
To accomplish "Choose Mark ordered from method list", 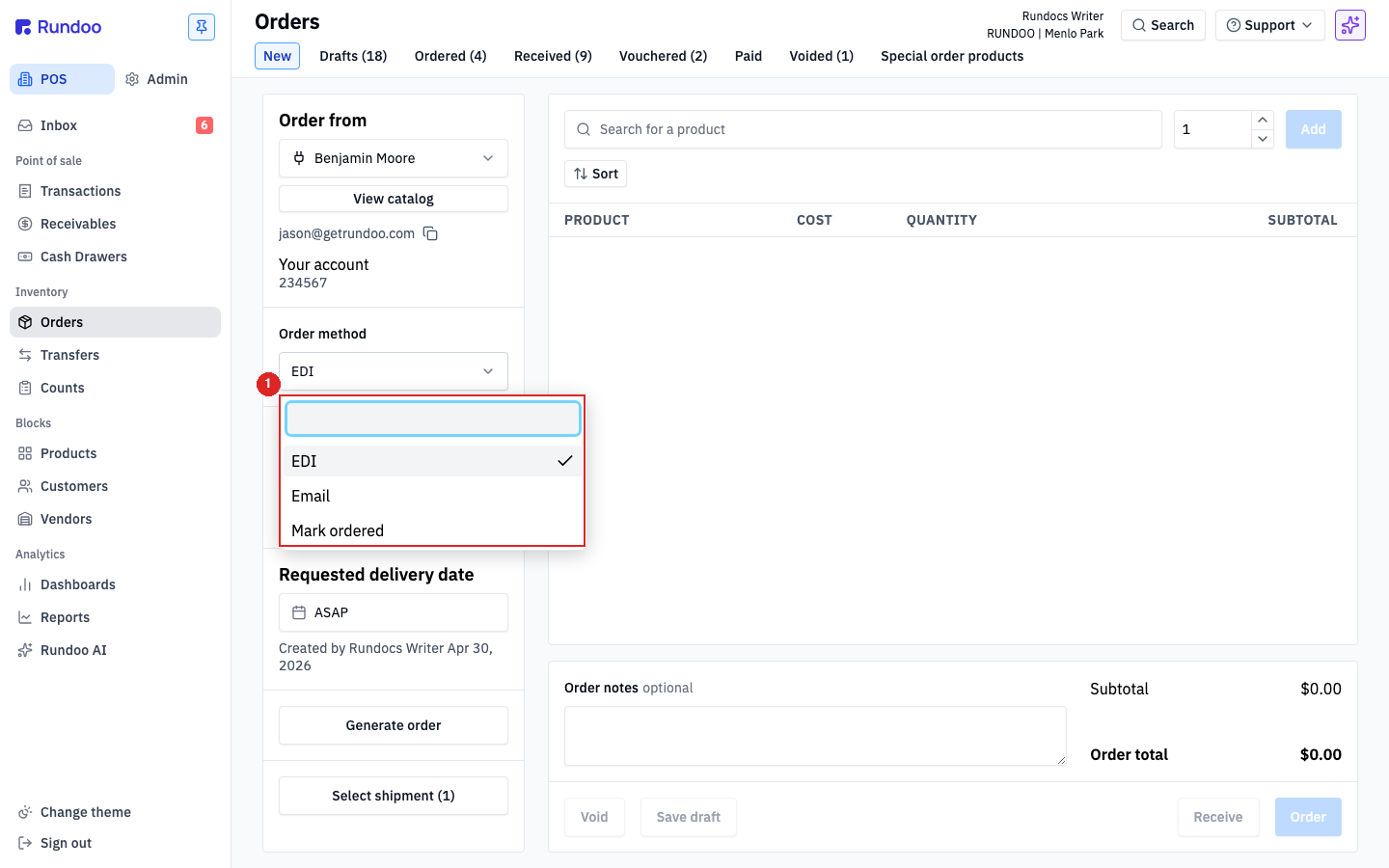I will 432,530.
